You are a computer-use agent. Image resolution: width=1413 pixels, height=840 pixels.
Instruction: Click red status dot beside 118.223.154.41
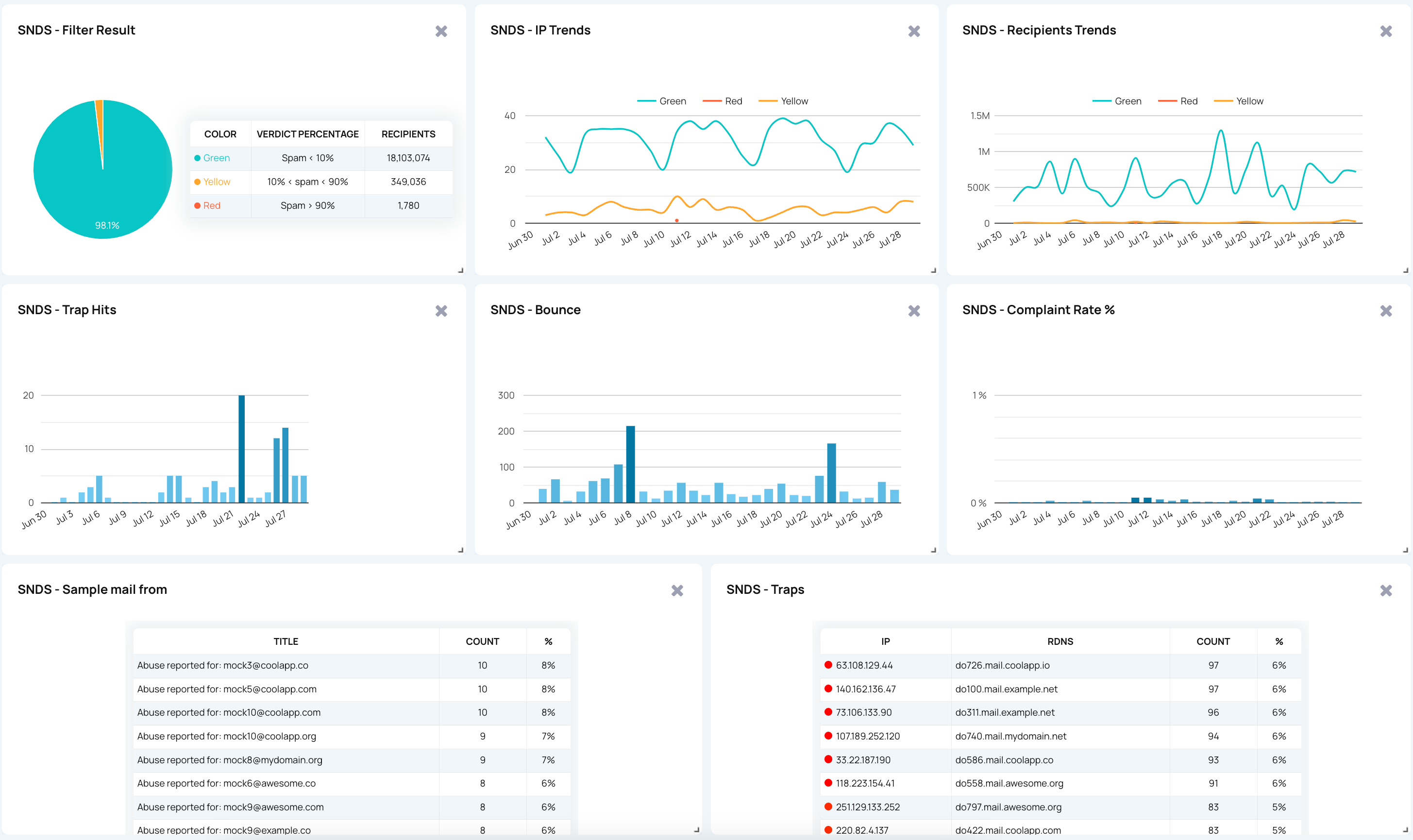pos(828,783)
